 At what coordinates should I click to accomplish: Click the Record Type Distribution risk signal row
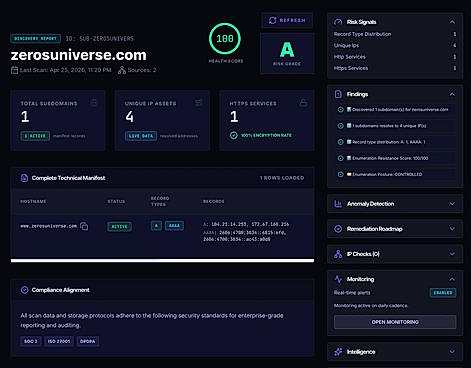click(x=395, y=34)
